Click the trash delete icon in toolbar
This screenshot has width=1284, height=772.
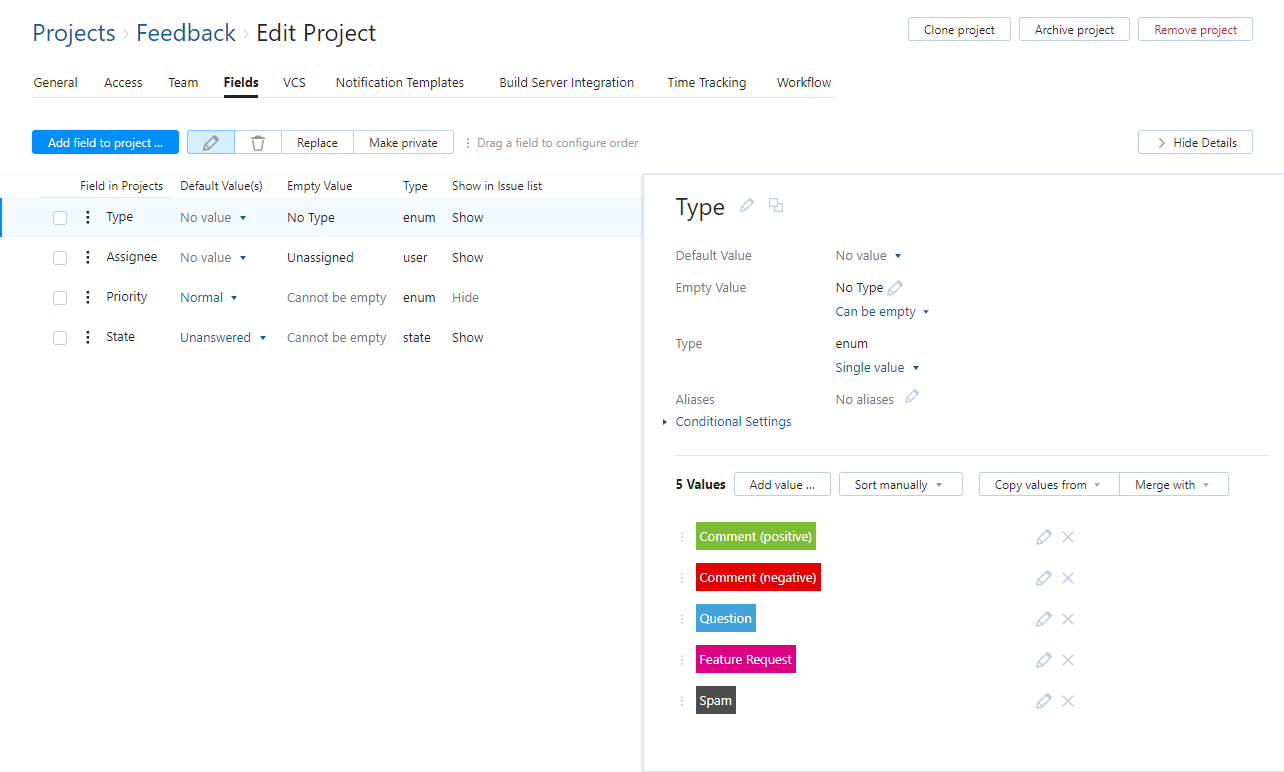tap(258, 143)
